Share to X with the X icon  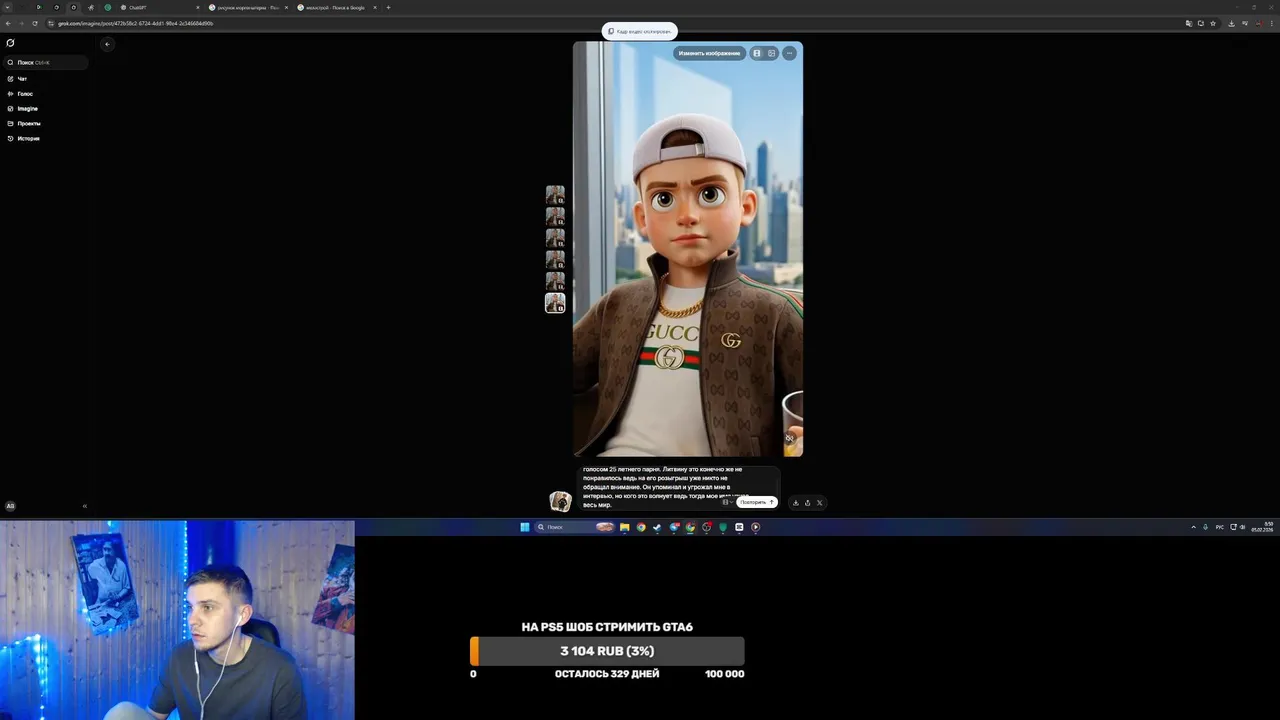[819, 503]
